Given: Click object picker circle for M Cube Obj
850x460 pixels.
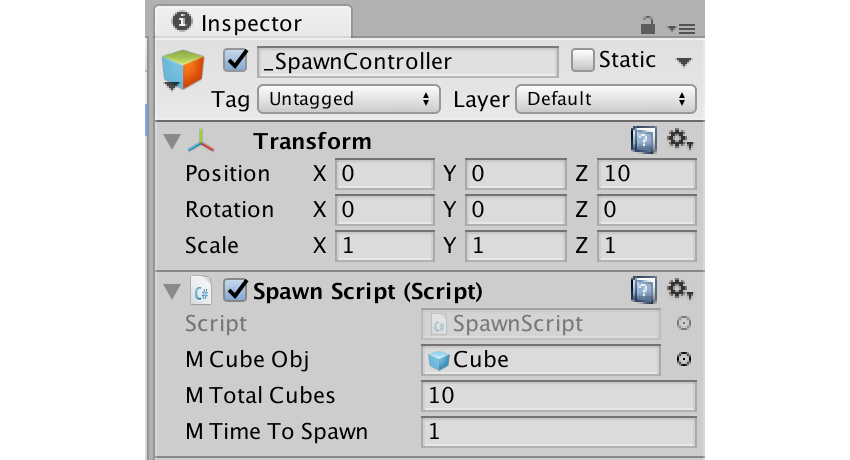Looking at the screenshot, I should click(684, 359).
